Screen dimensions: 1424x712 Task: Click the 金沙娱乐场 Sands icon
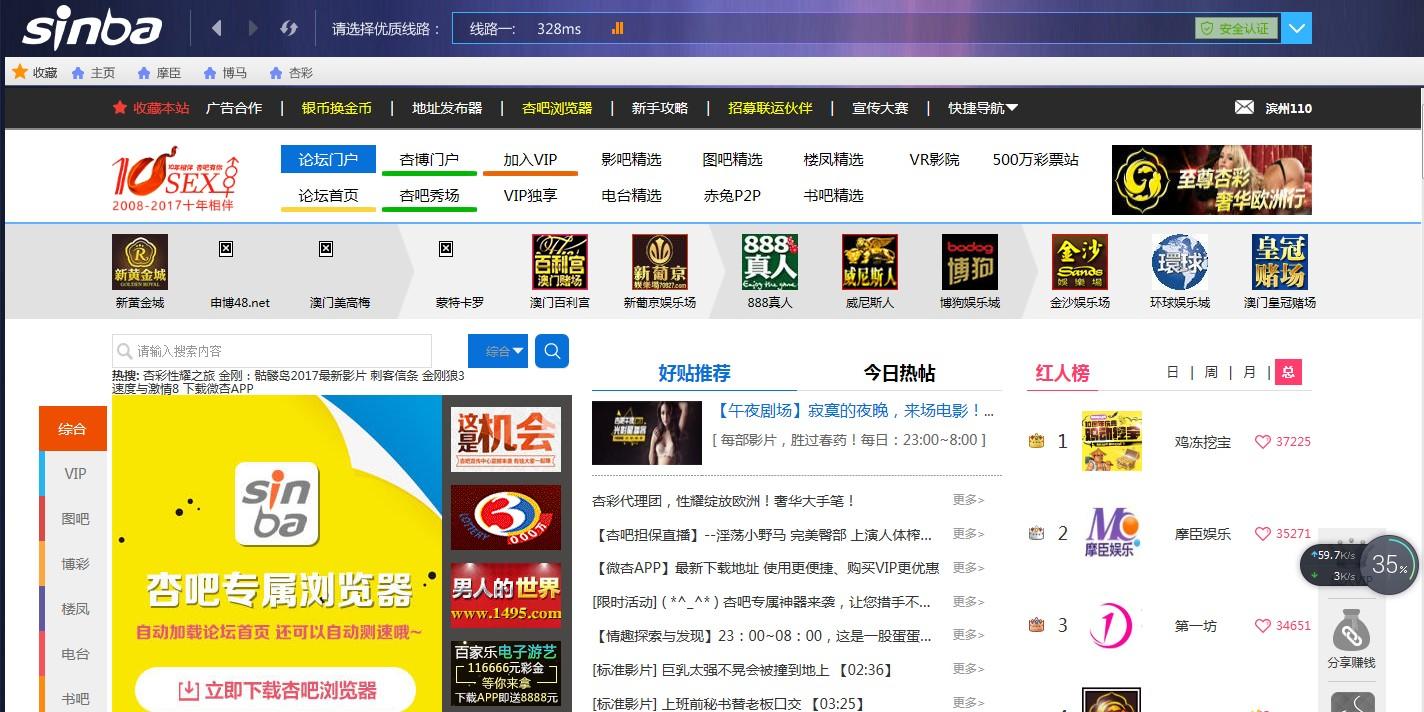click(x=1080, y=262)
